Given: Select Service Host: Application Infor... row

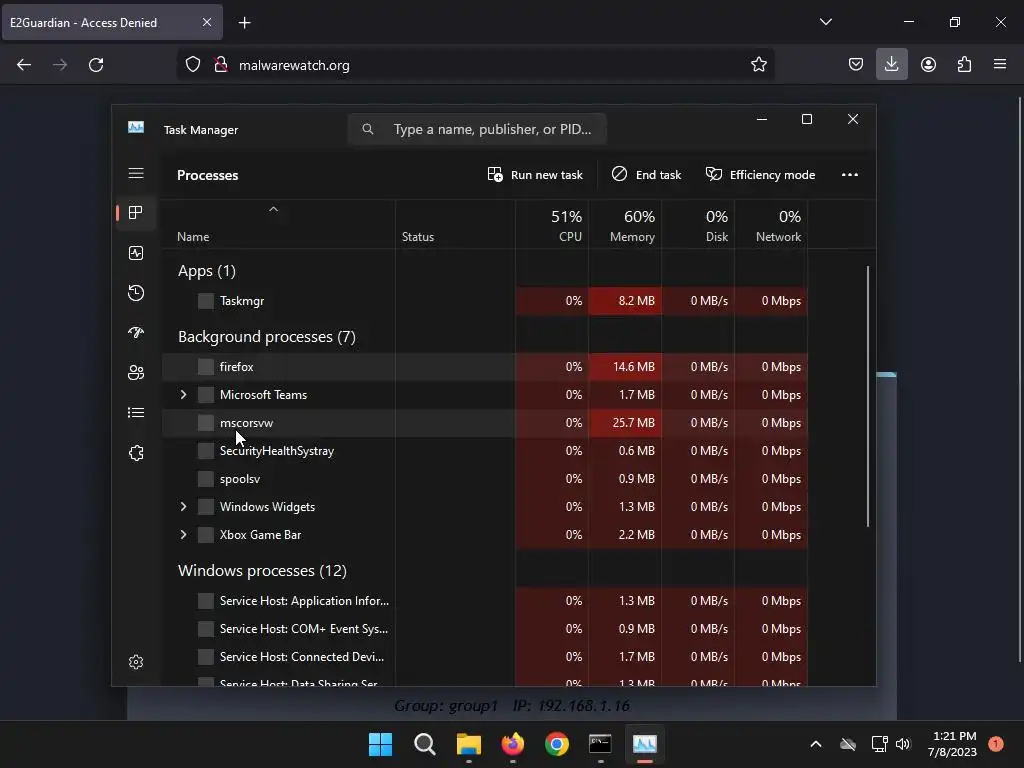Looking at the screenshot, I should (x=485, y=601).
